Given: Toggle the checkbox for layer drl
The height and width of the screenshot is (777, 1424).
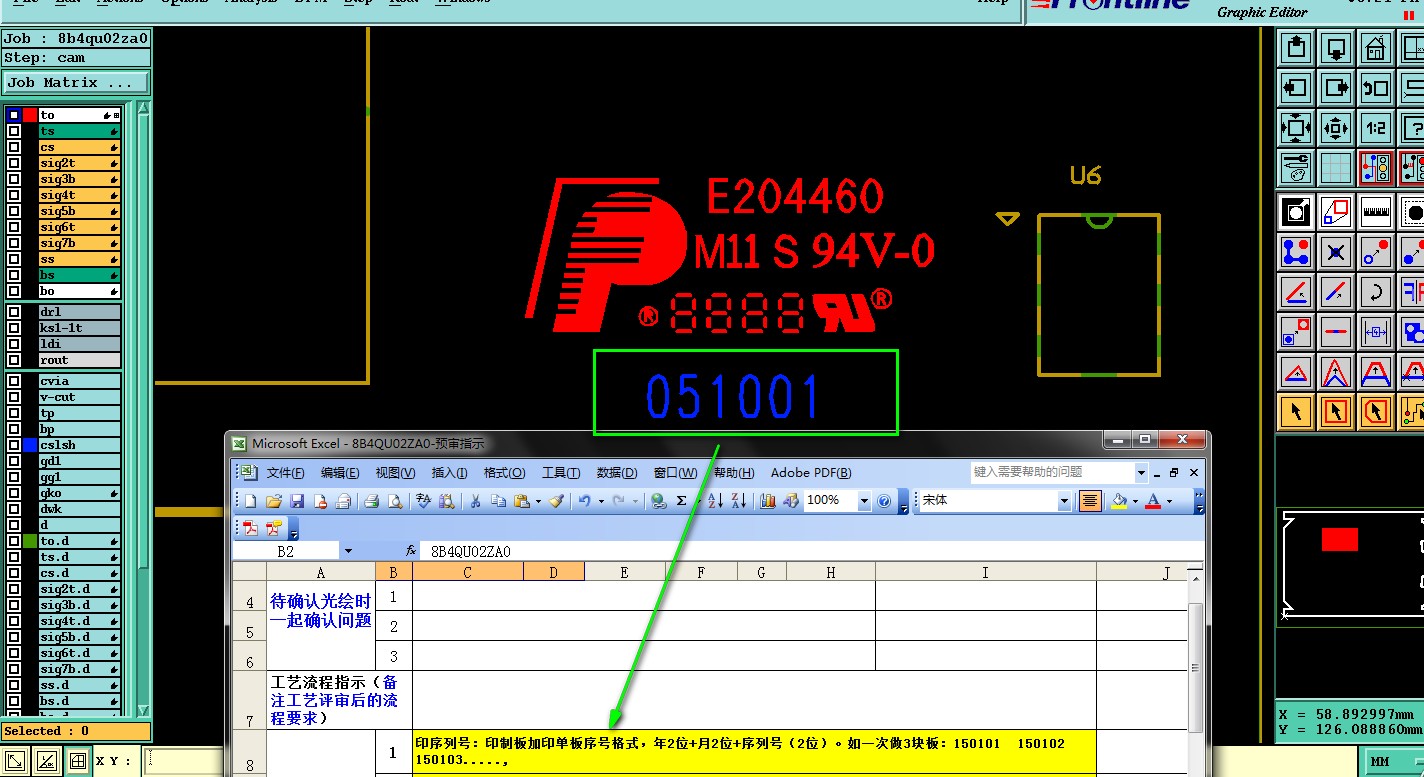Looking at the screenshot, I should 14,312.
